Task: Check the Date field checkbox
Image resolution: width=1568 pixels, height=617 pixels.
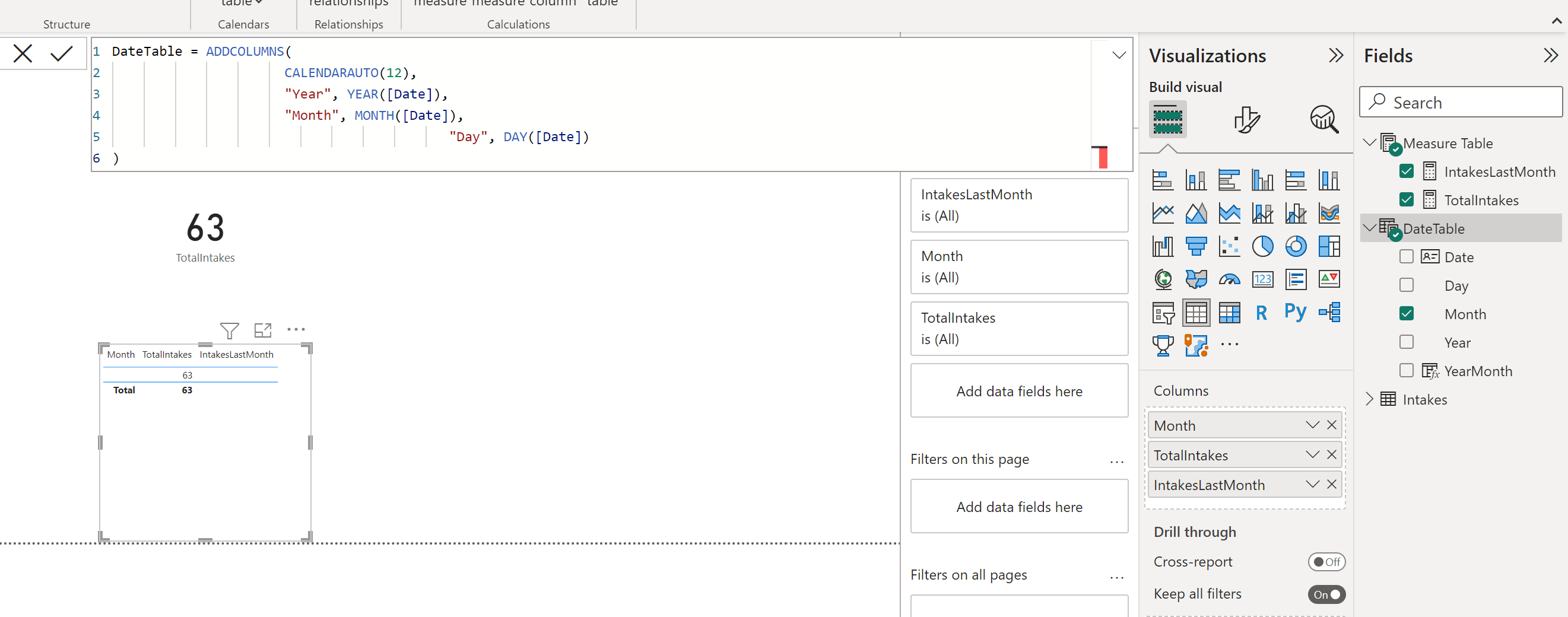Action: (1406, 257)
